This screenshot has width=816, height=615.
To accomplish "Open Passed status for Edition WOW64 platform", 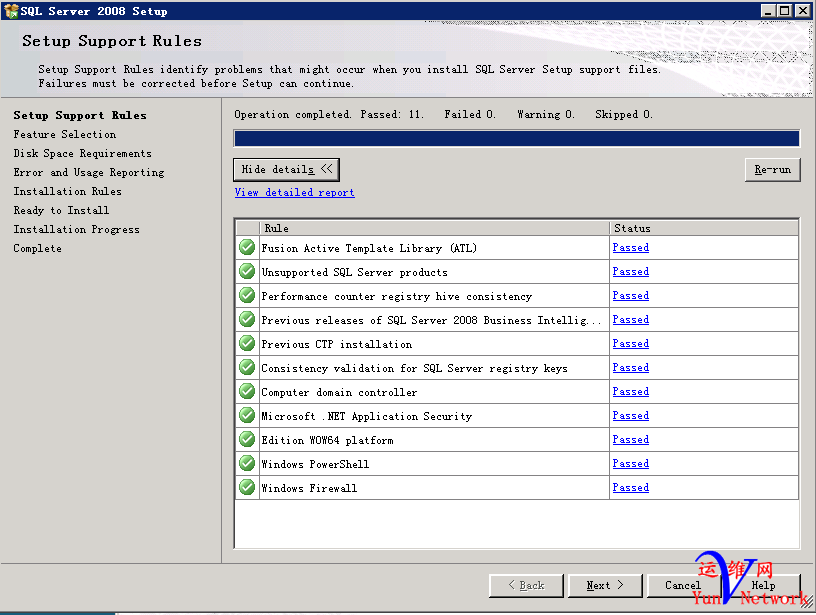I will tap(631, 439).
